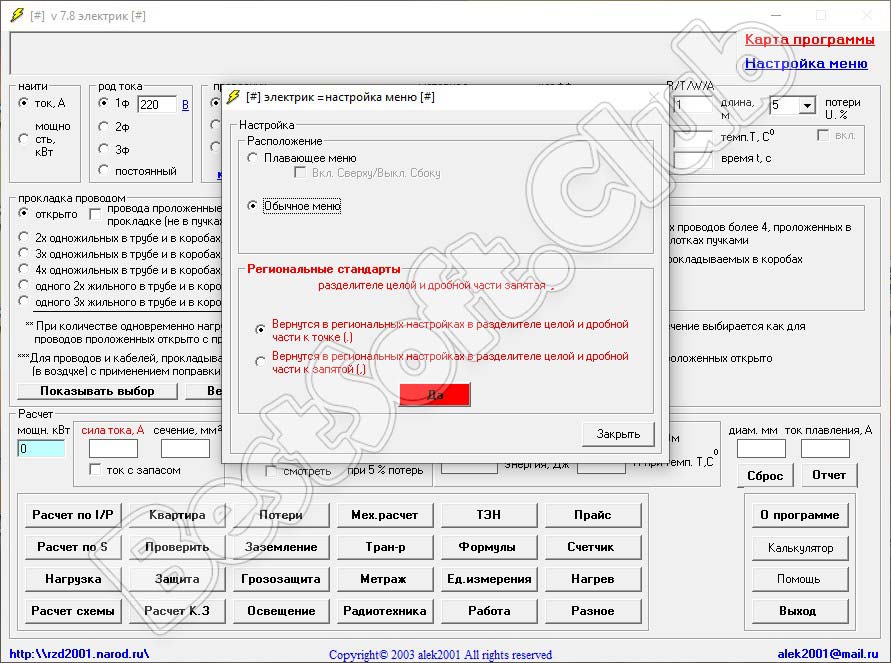Open the rzd2001.narod.ru website link

[79, 653]
